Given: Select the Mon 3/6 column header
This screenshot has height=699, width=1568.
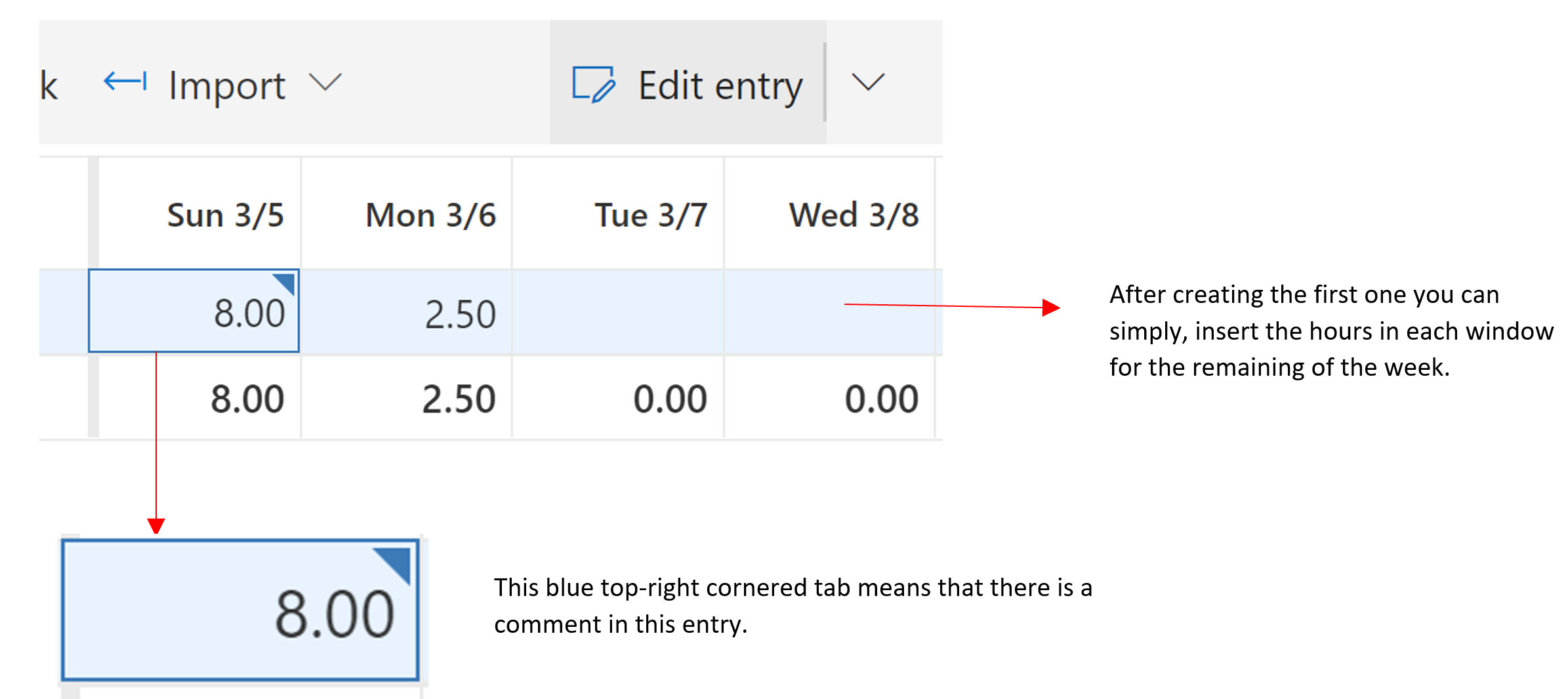Looking at the screenshot, I should (x=431, y=214).
